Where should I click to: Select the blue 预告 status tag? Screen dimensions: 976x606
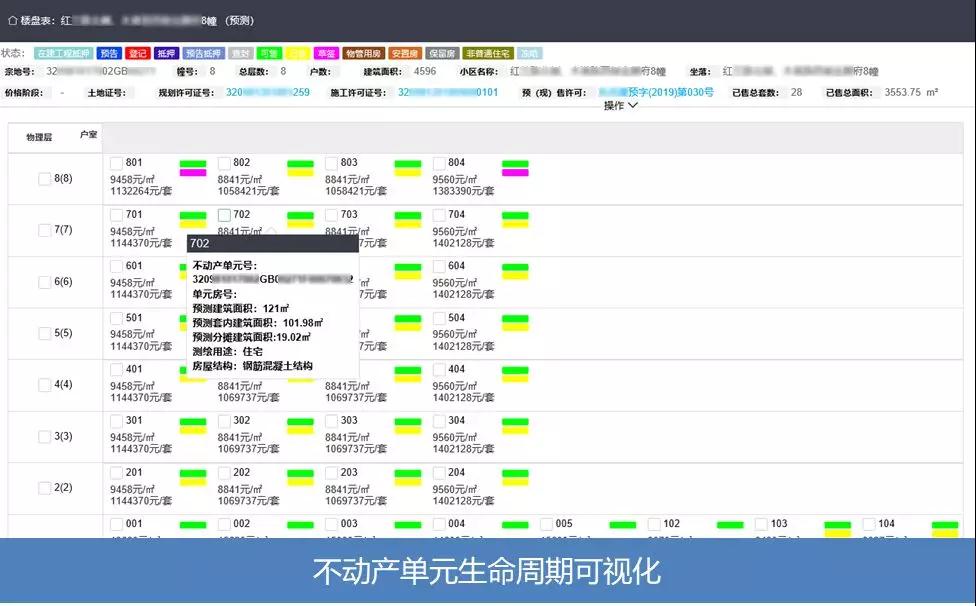(x=110, y=53)
